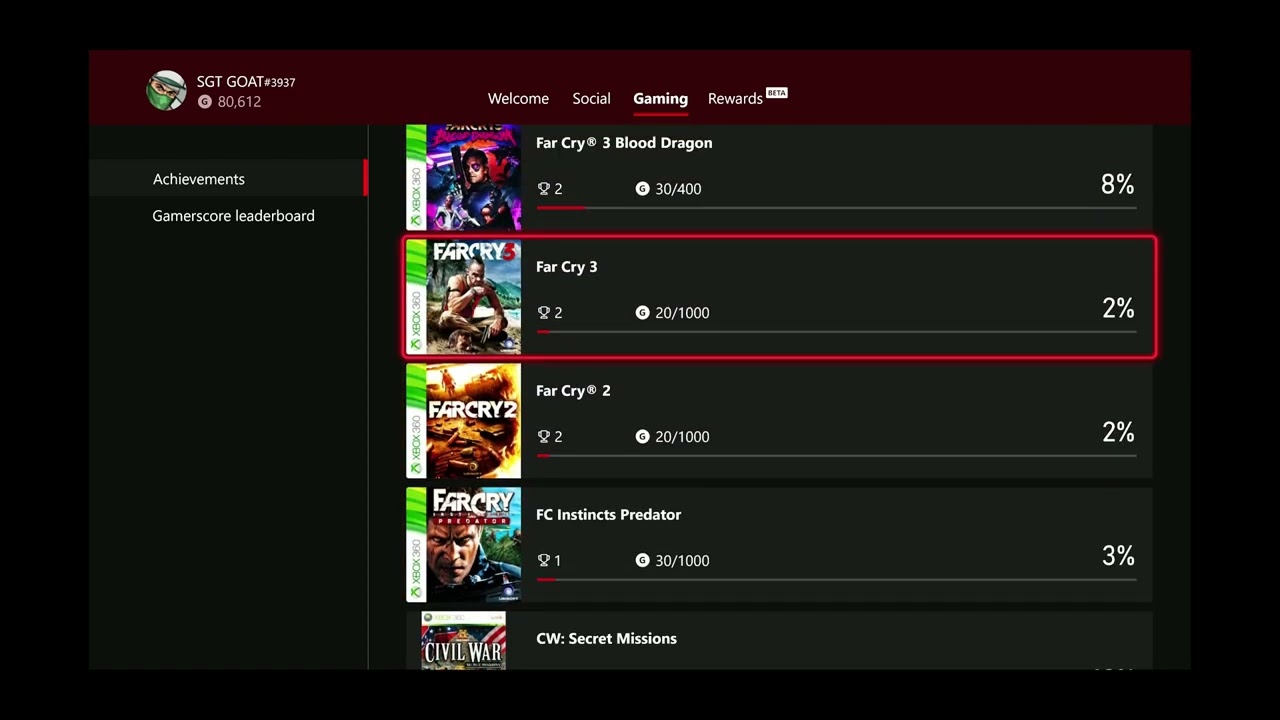This screenshot has height=720, width=1280.
Task: Click the 30/1000 gamerscore value
Action: (682, 561)
